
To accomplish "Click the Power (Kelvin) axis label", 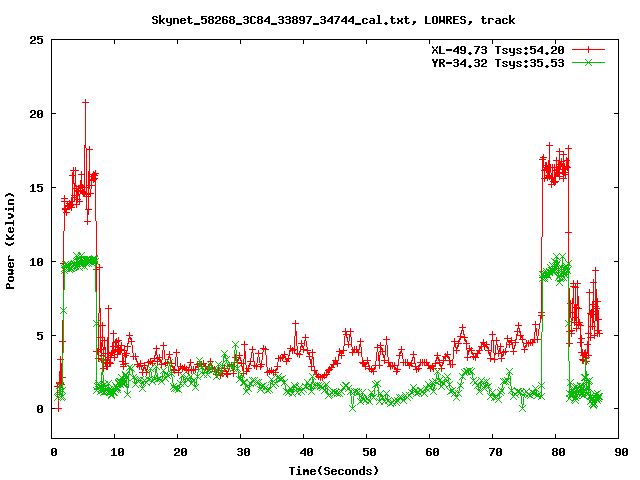I will (10, 240).
